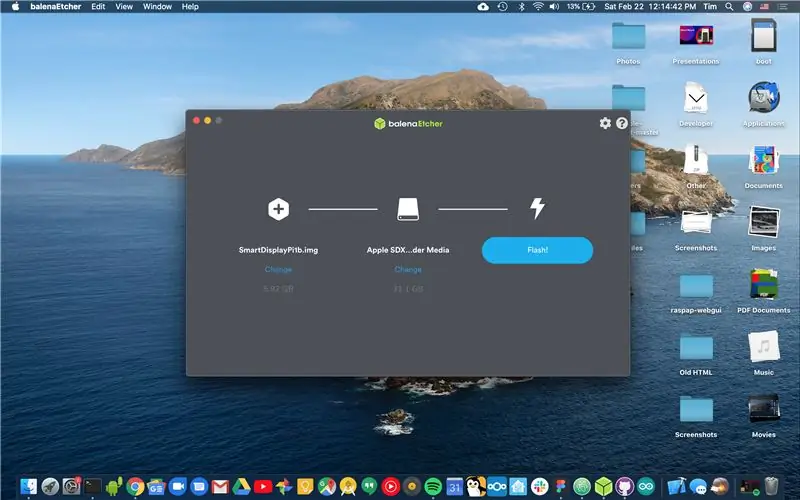
Task: Click the target drive icon in Etcher
Action: [408, 209]
